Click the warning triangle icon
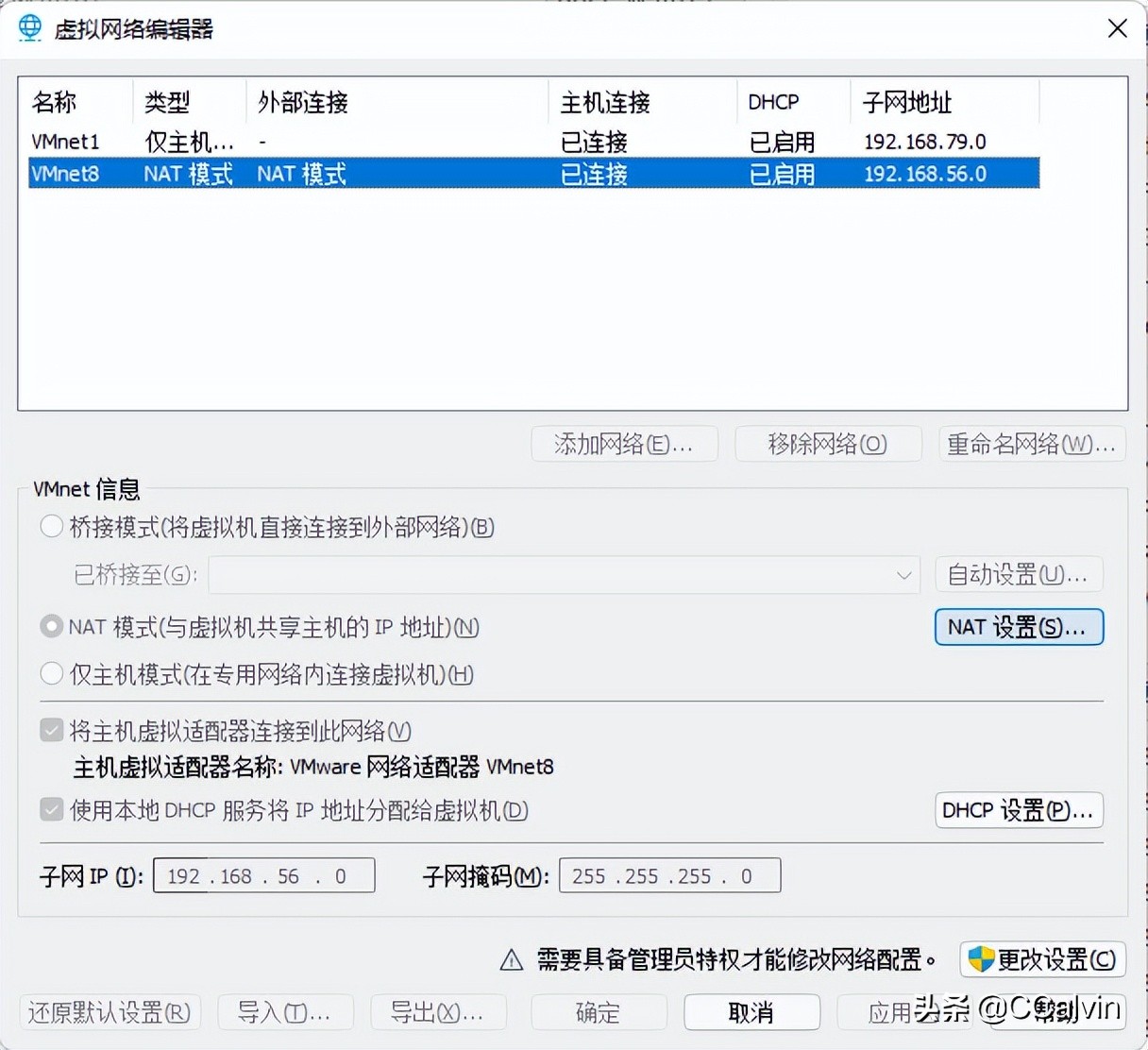 coord(511,960)
